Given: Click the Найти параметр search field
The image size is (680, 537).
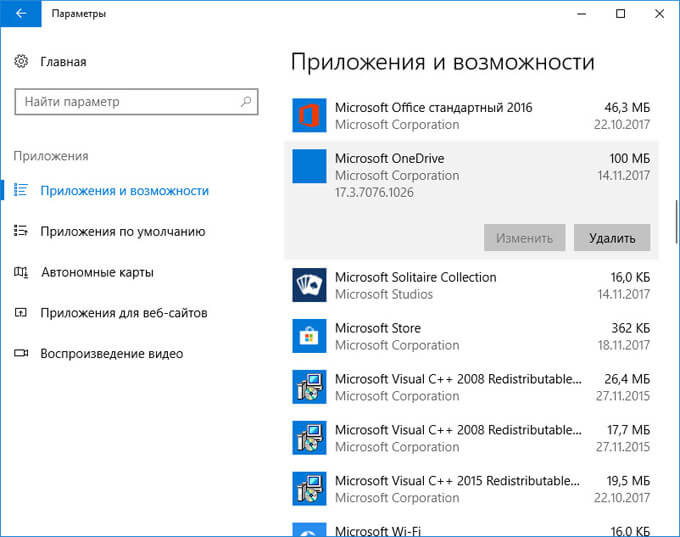Looking at the screenshot, I should click(x=125, y=102).
